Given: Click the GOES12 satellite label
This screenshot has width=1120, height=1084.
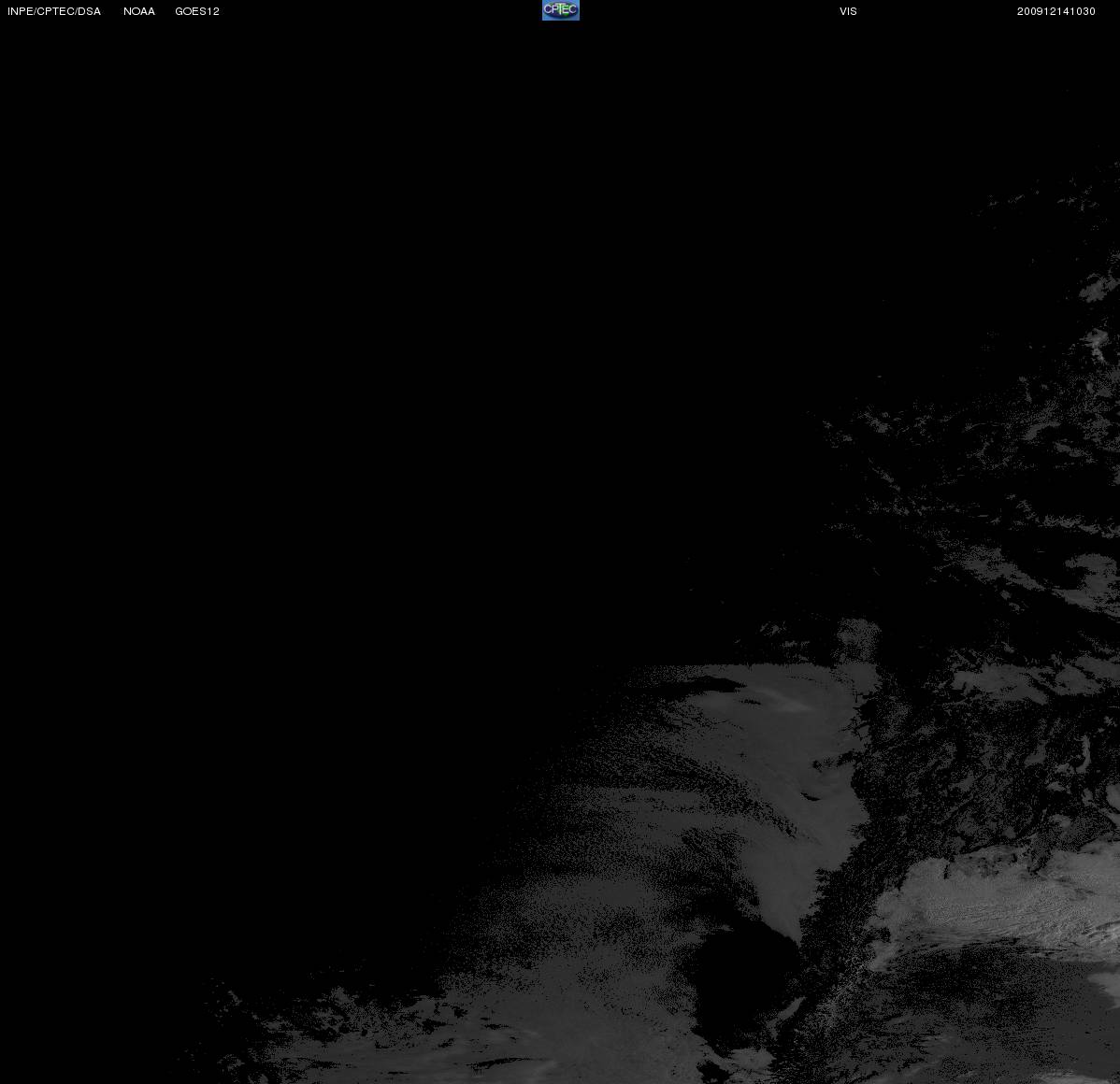Looking at the screenshot, I should pos(197,11).
